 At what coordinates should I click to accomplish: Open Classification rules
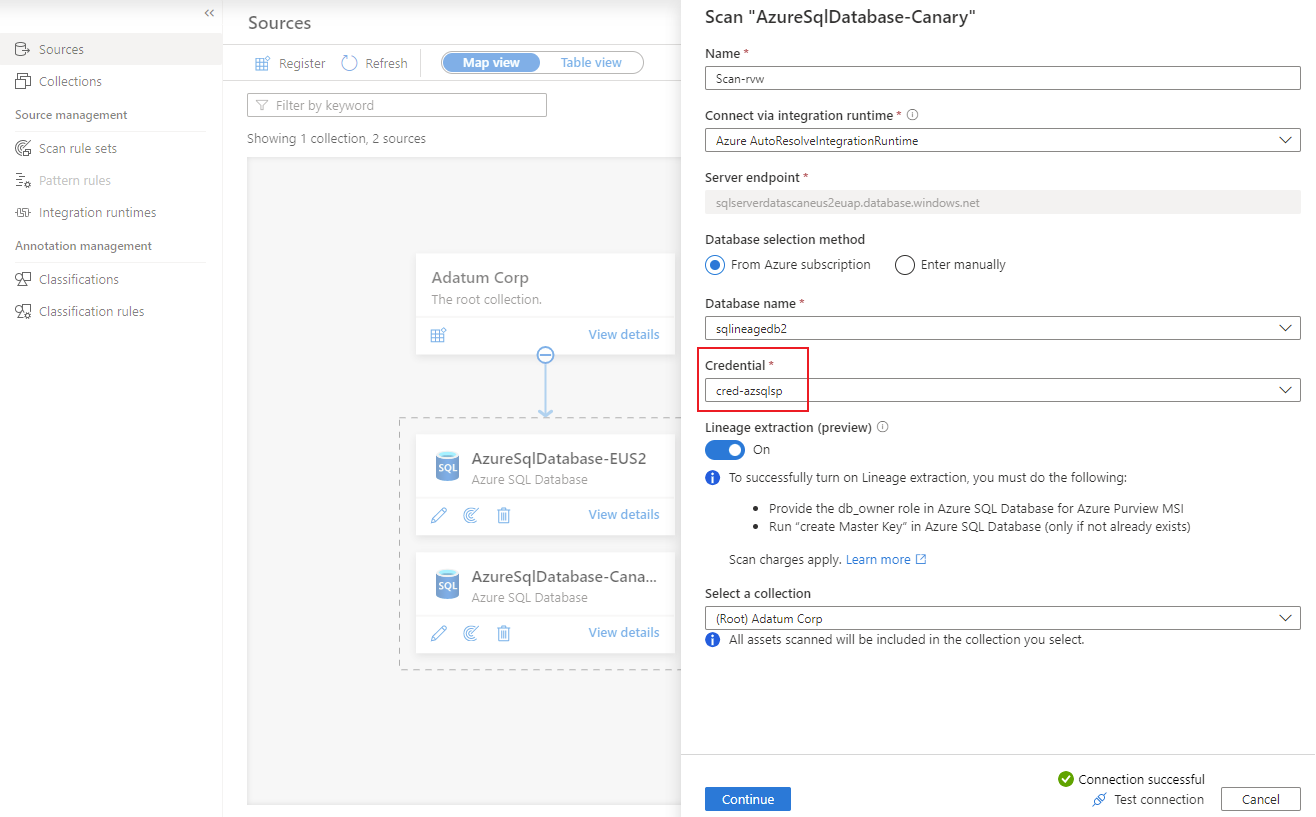coord(91,310)
